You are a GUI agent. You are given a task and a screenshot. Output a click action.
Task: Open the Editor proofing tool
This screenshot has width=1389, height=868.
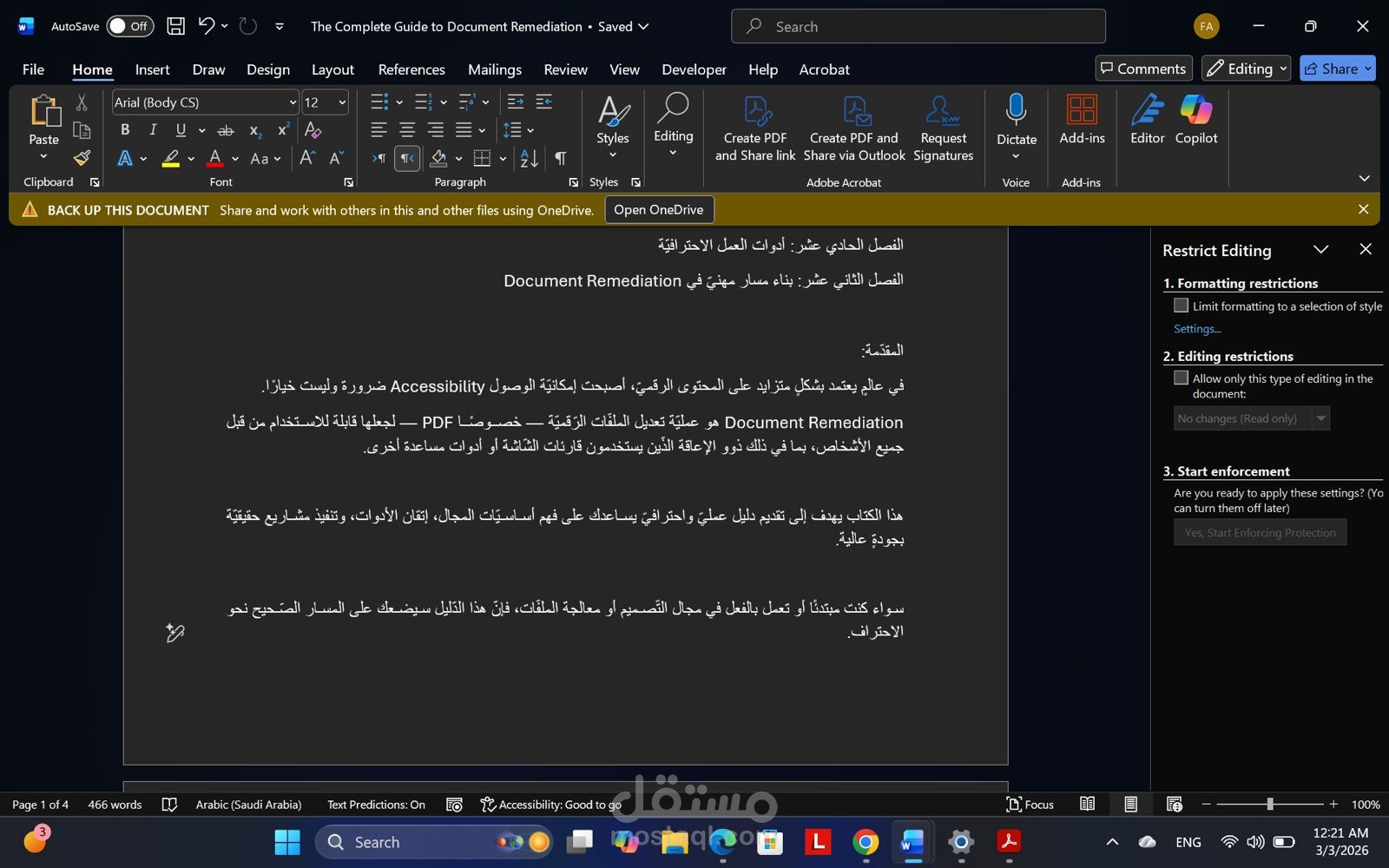tap(1148, 120)
